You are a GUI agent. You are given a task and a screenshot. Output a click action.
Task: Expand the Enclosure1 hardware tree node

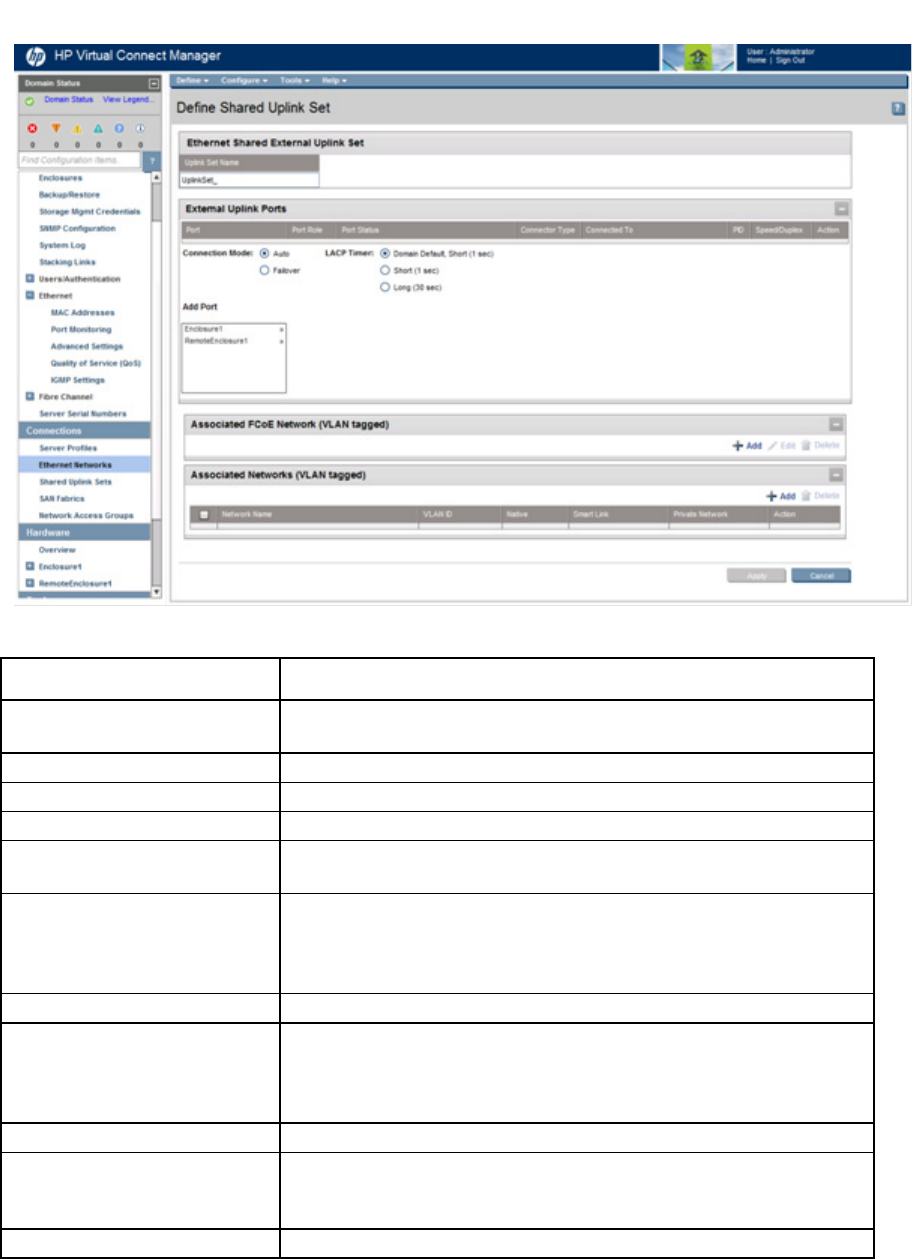coord(29,566)
